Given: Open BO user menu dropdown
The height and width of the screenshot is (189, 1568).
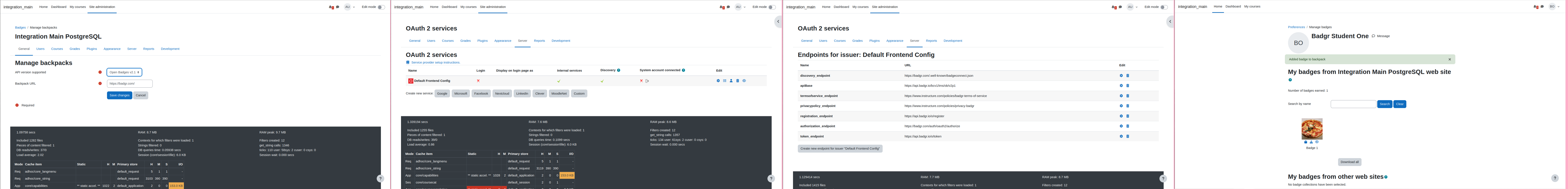Looking at the screenshot, I should coord(1554,7).
